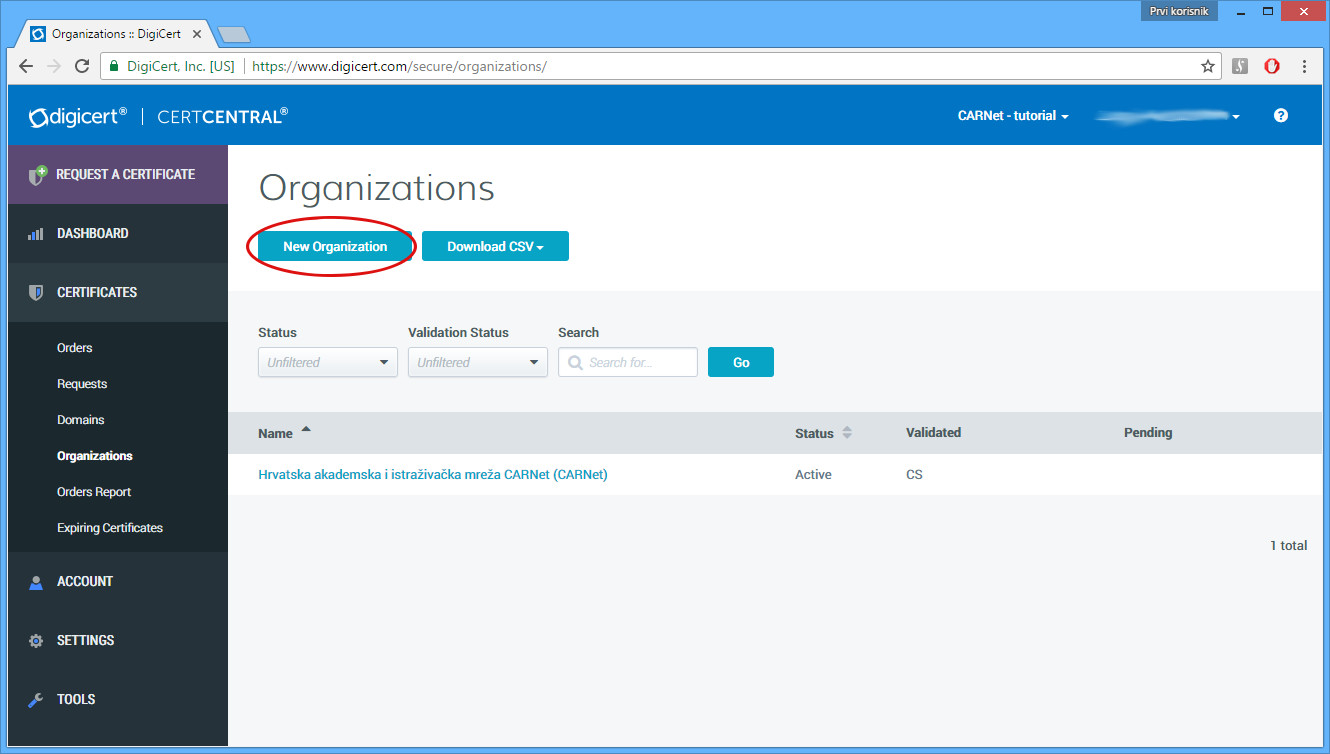Screen dimensions: 1330x754
Task: Click the Settings gear icon
Action: coord(36,641)
